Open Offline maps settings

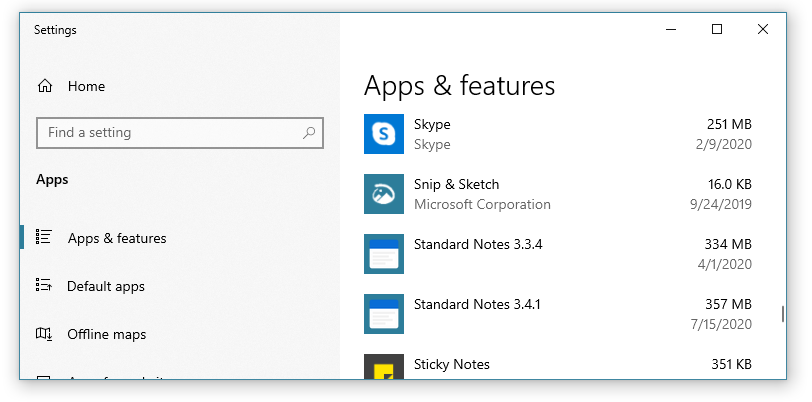(x=107, y=335)
